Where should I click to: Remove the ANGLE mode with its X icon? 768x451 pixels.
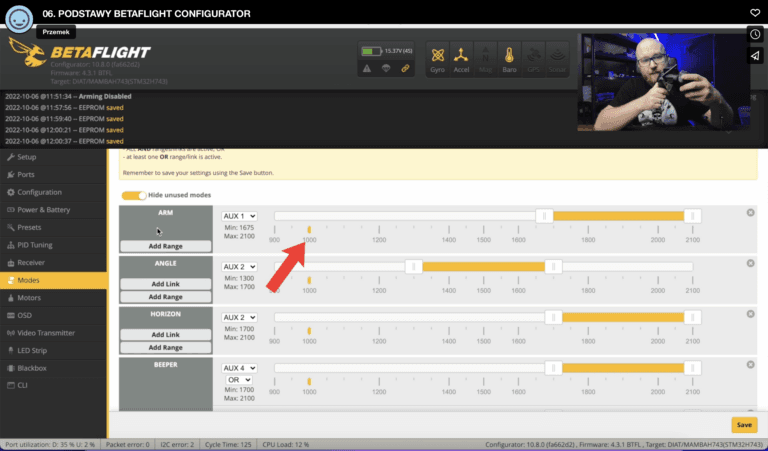[x=750, y=263]
